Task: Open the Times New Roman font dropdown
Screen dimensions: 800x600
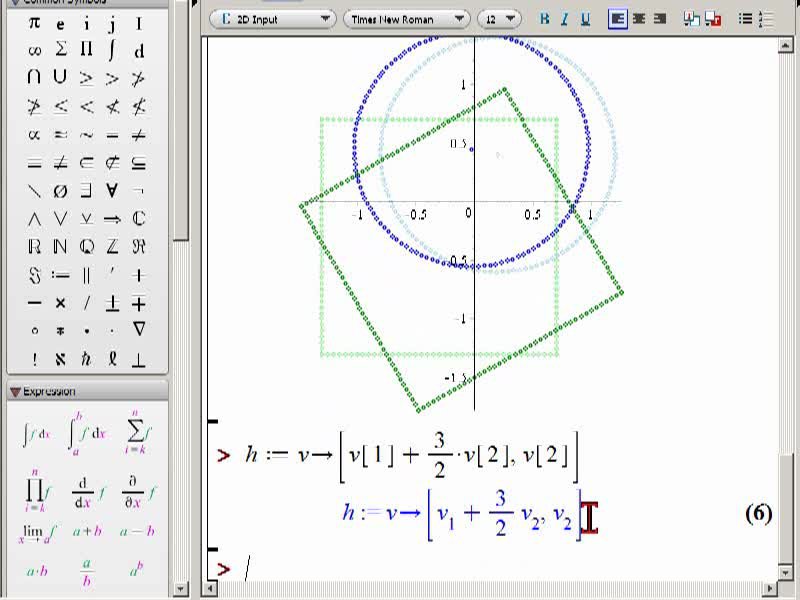Action: (x=407, y=19)
